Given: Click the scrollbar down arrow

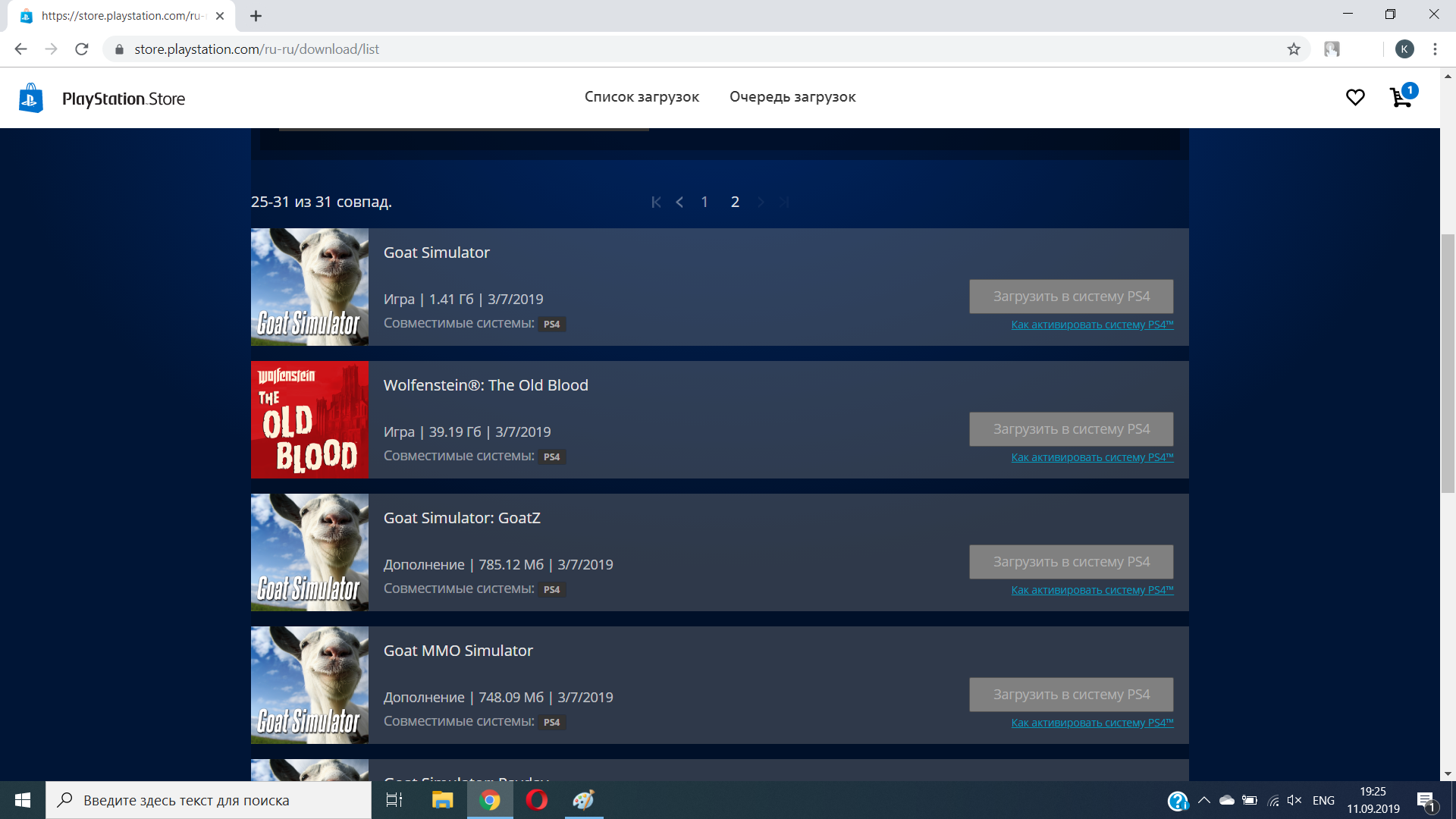Looking at the screenshot, I should click(x=1448, y=774).
